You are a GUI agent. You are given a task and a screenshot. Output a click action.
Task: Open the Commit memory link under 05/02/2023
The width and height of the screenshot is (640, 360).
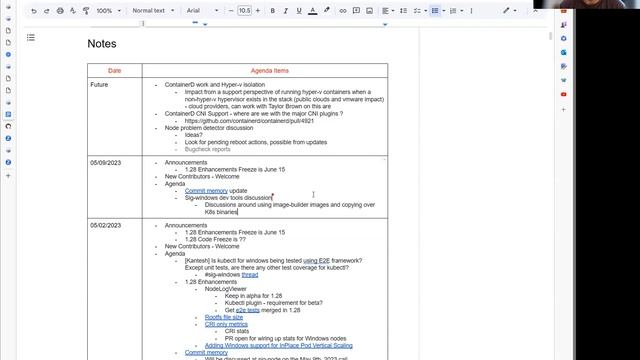206,353
